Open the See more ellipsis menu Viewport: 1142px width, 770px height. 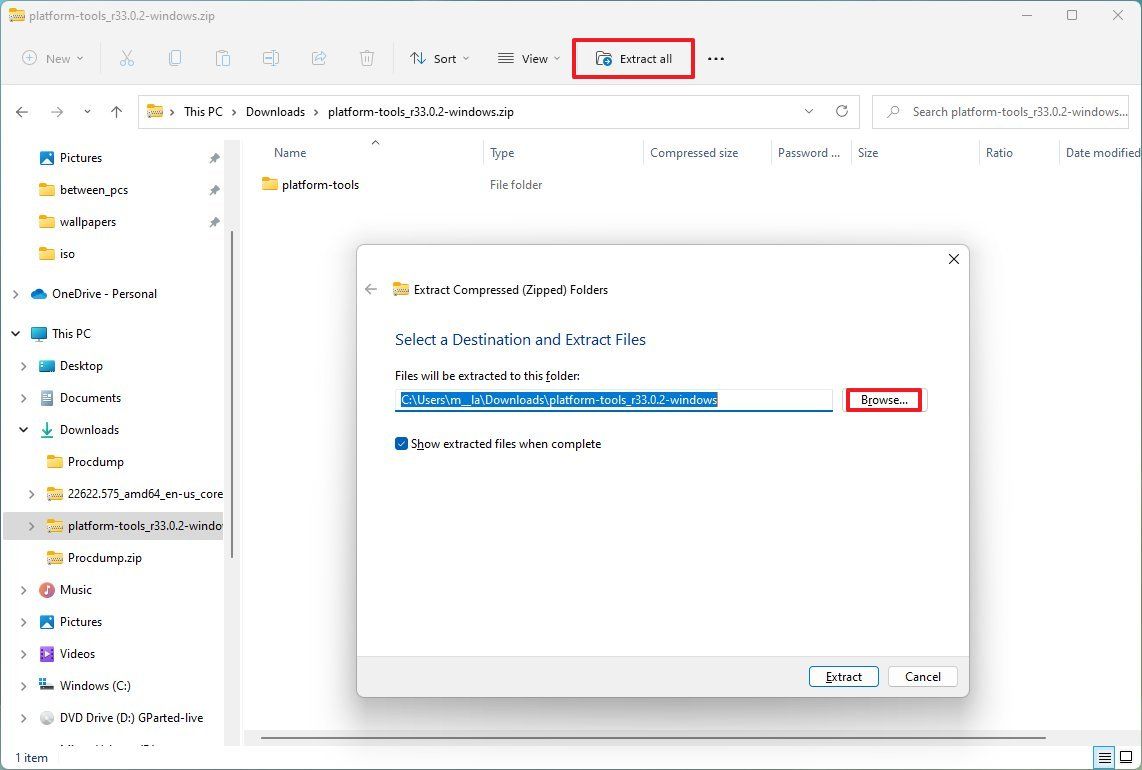tap(716, 59)
